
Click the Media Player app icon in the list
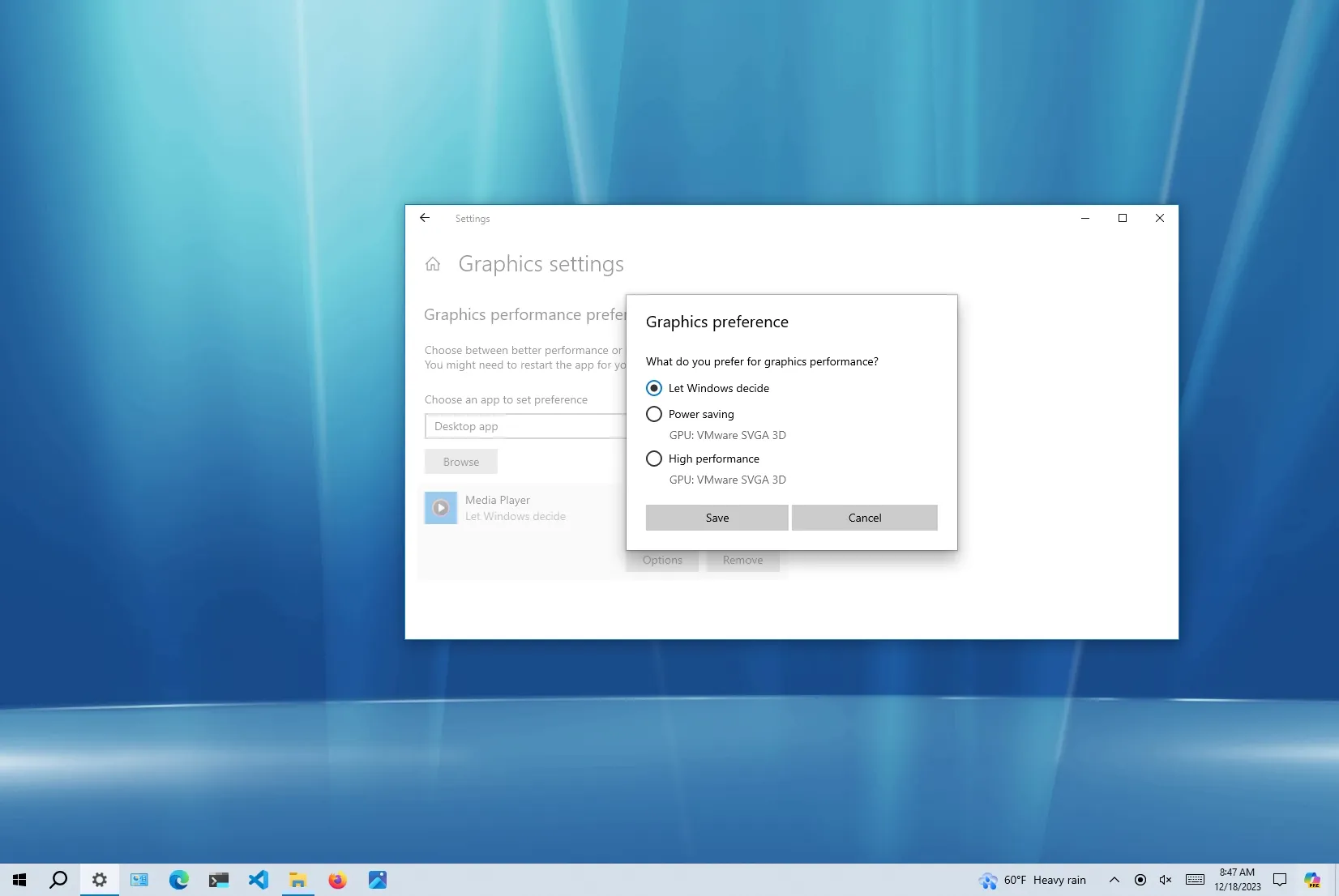440,507
